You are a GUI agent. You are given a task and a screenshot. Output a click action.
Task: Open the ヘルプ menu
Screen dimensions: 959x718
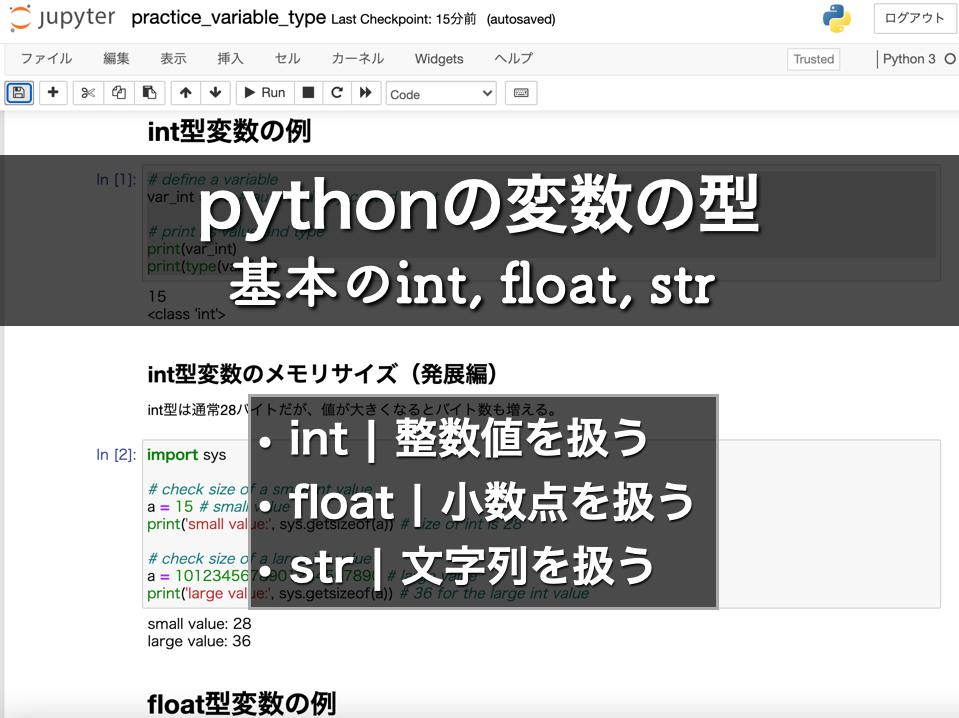pyautogui.click(x=512, y=58)
